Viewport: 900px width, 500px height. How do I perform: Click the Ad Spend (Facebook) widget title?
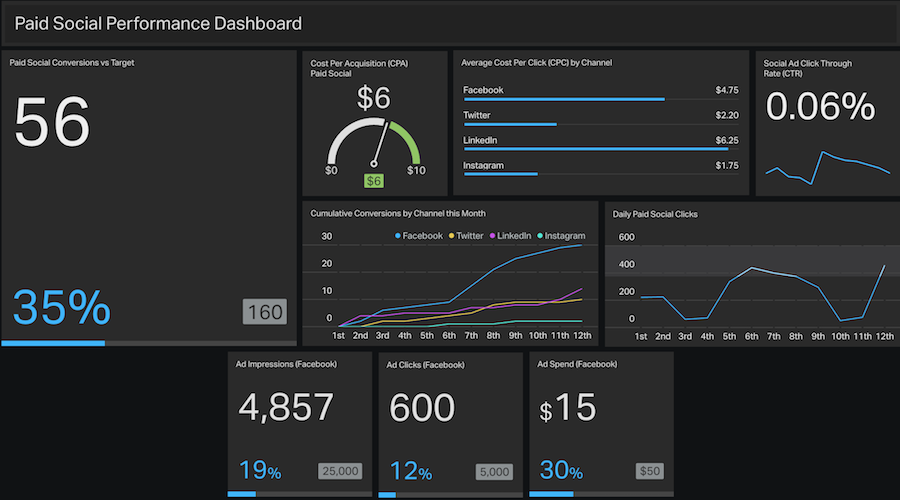pos(577,364)
